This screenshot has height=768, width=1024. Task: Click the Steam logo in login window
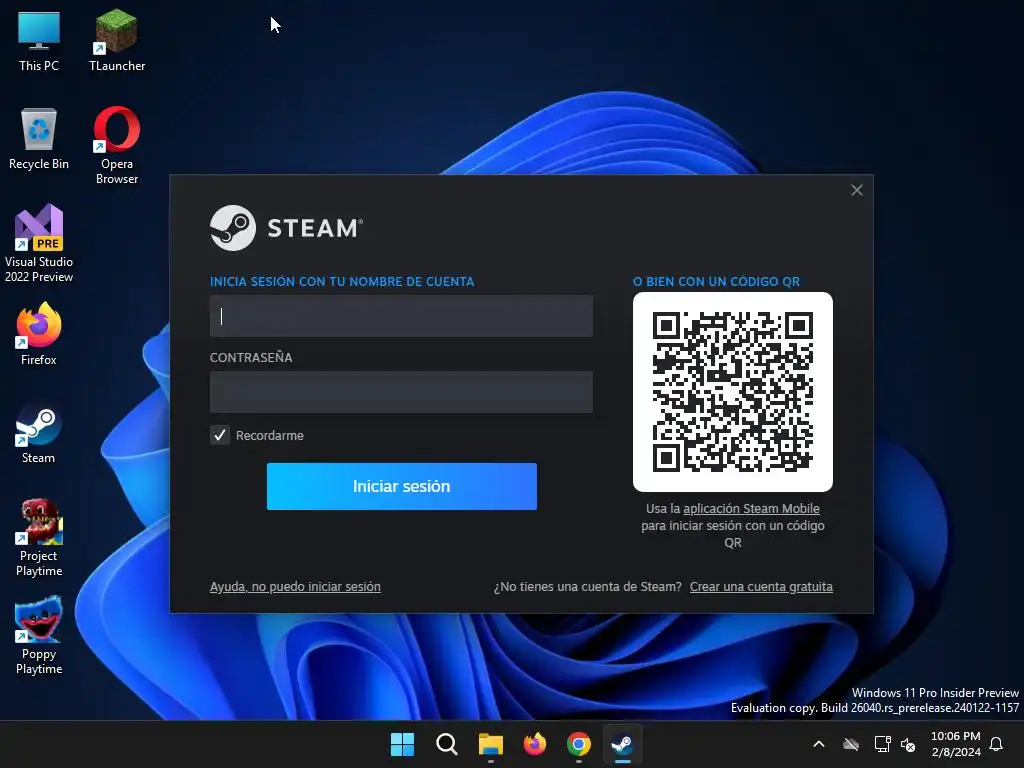(286, 228)
